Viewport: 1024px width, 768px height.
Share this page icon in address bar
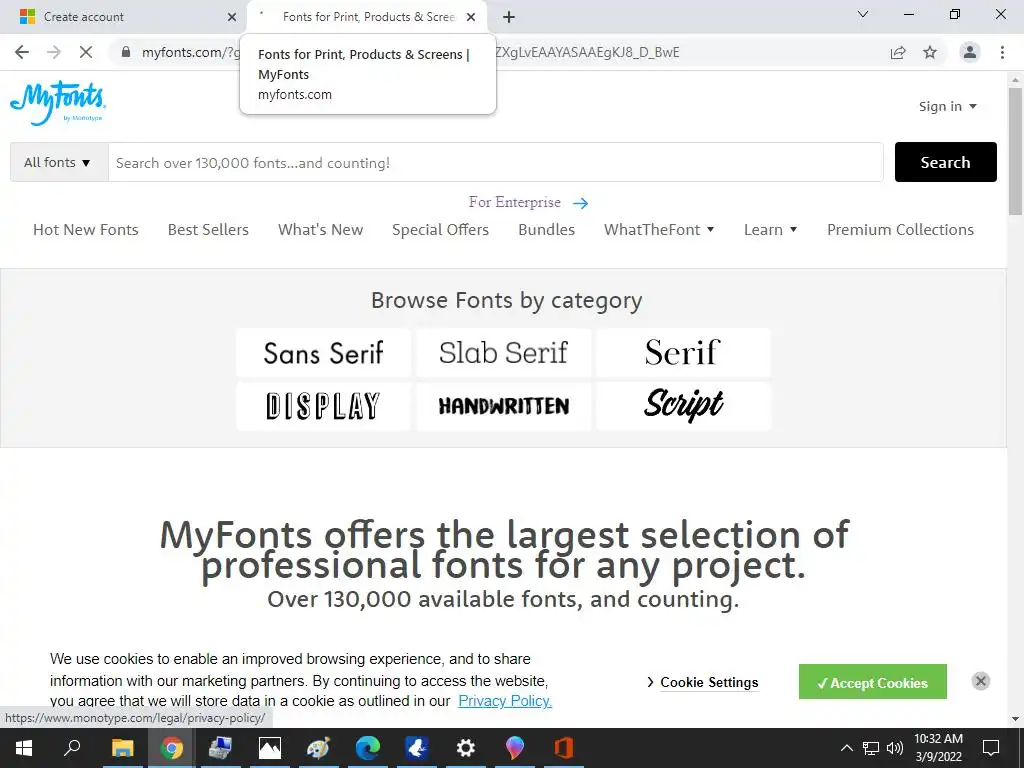(898, 52)
